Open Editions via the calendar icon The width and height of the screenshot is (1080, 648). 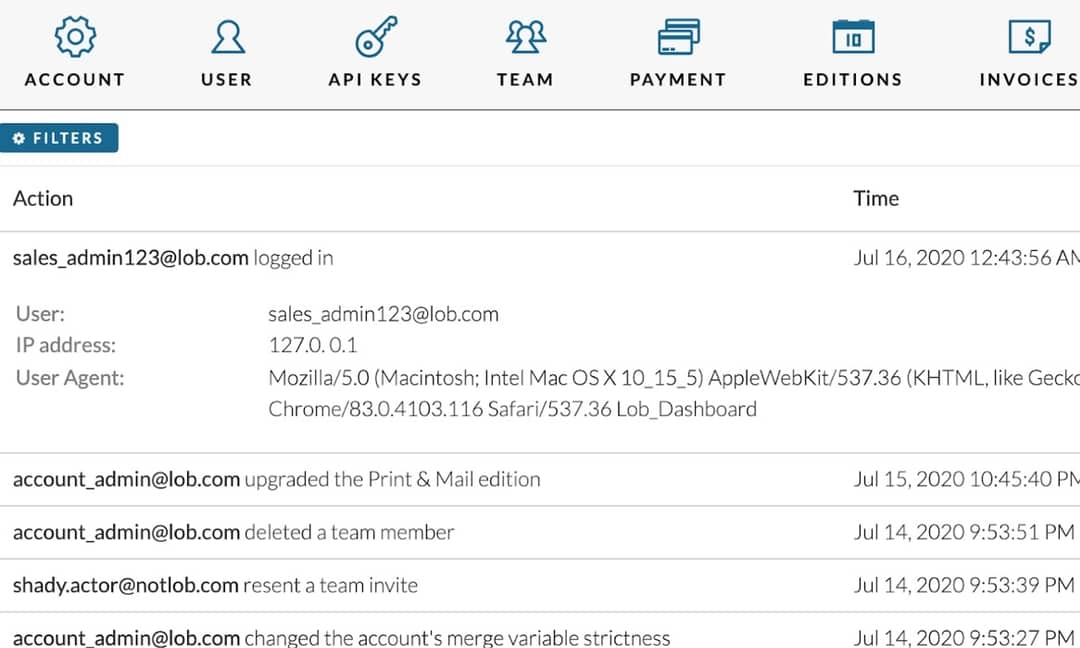[852, 36]
